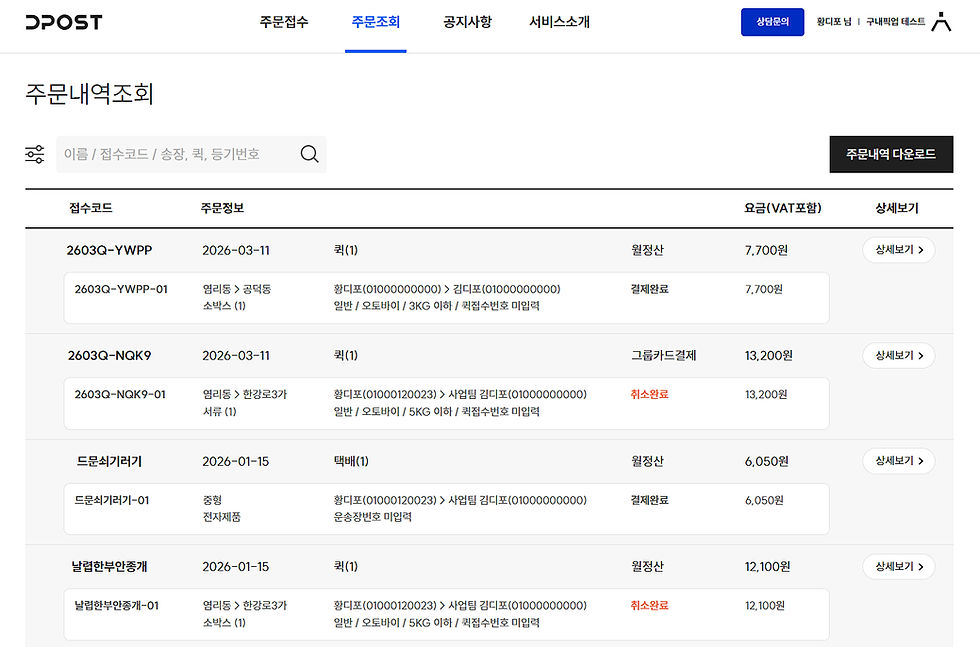Image resolution: width=980 pixels, height=647 pixels.
Task: Click the 13,200원 total for 2603Q-NQK9
Action: point(769,355)
